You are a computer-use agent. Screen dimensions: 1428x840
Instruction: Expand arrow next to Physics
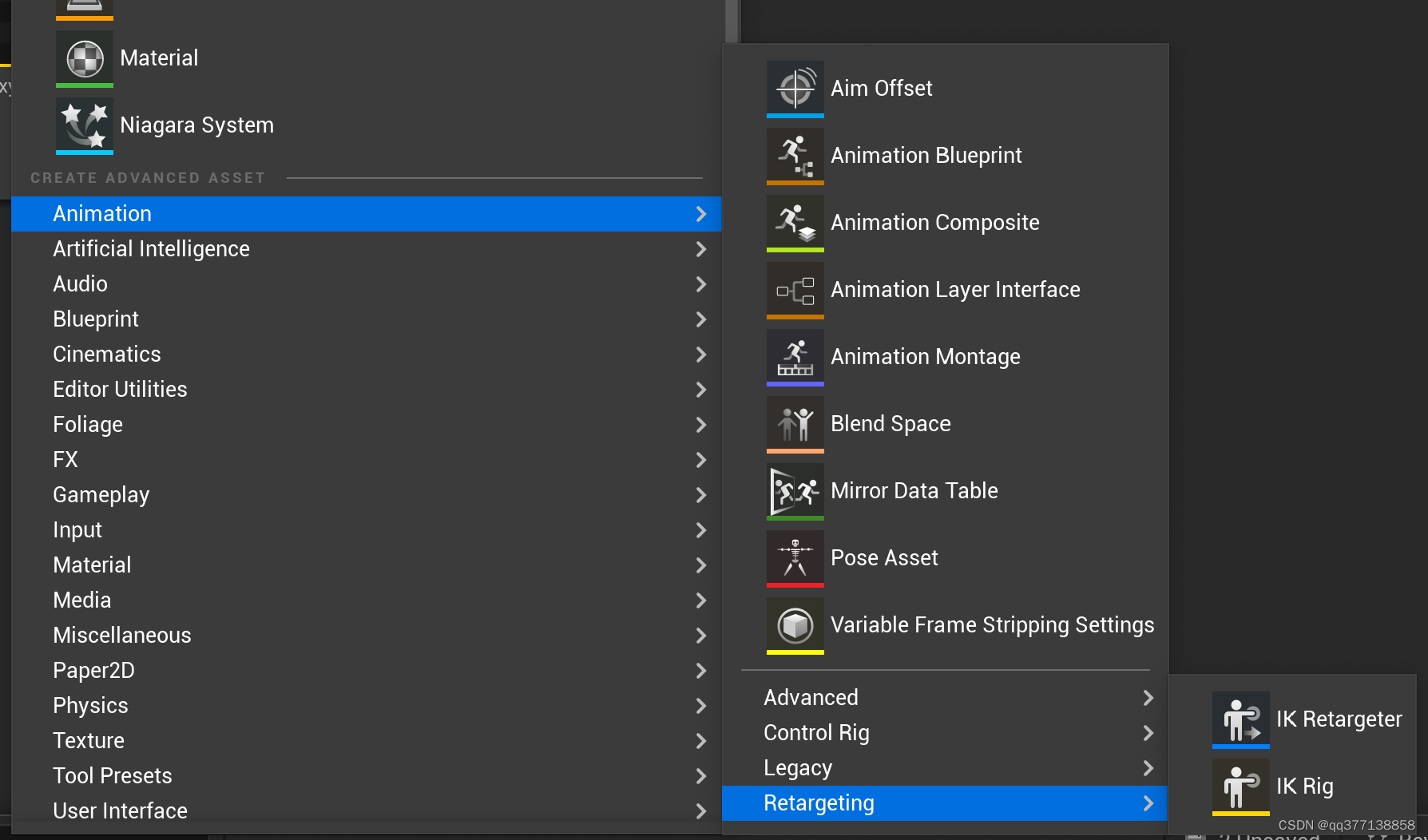click(701, 706)
